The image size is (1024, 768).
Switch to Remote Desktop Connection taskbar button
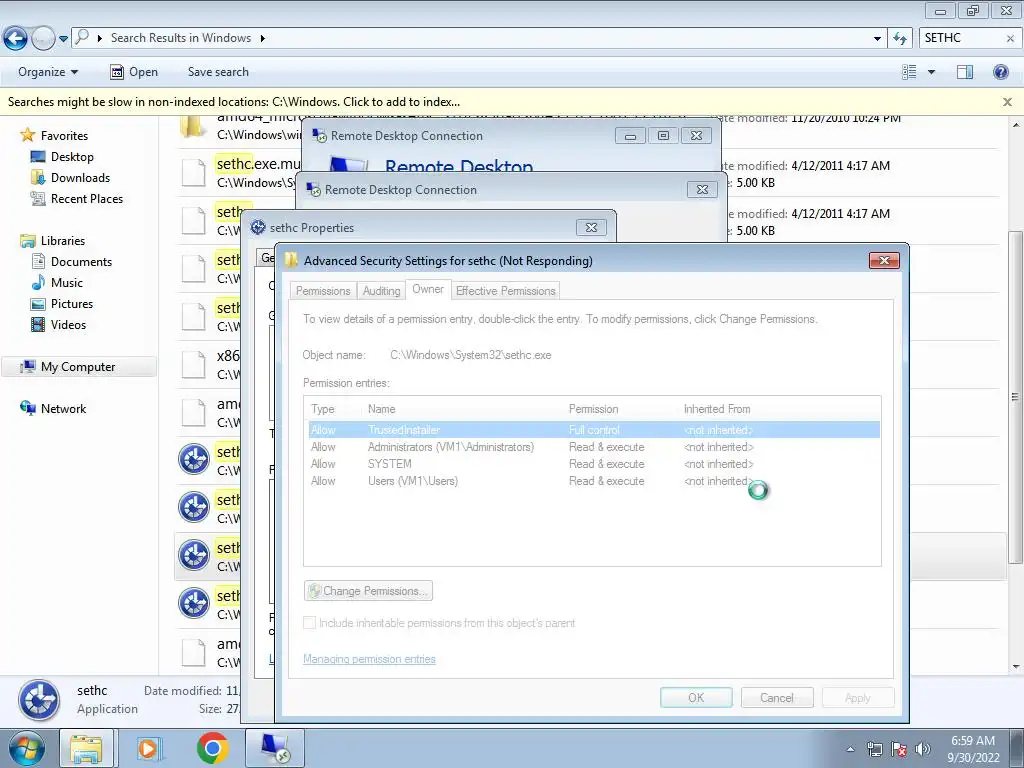[275, 748]
